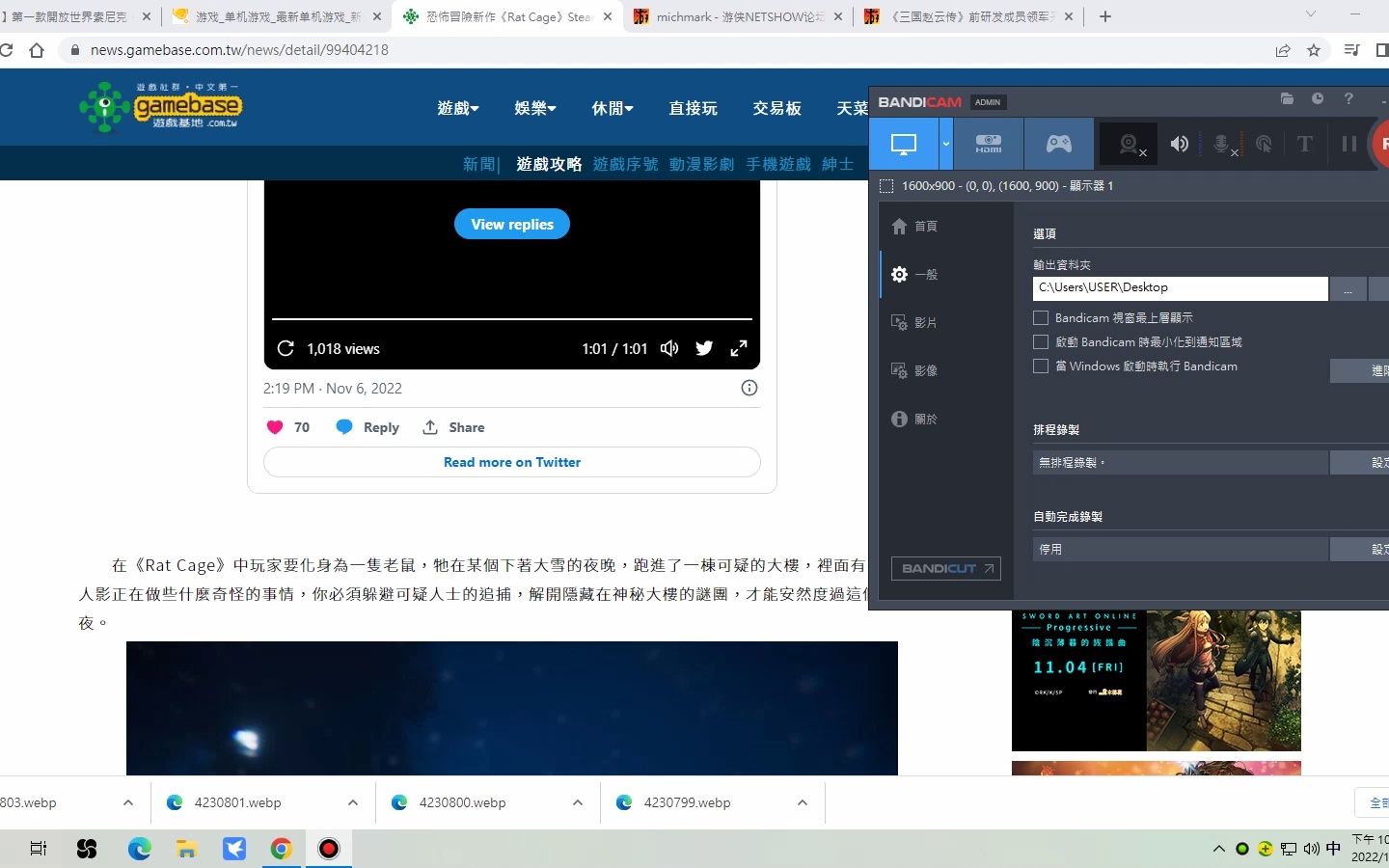Select Bandicam HDMI device recording mode

point(989,144)
